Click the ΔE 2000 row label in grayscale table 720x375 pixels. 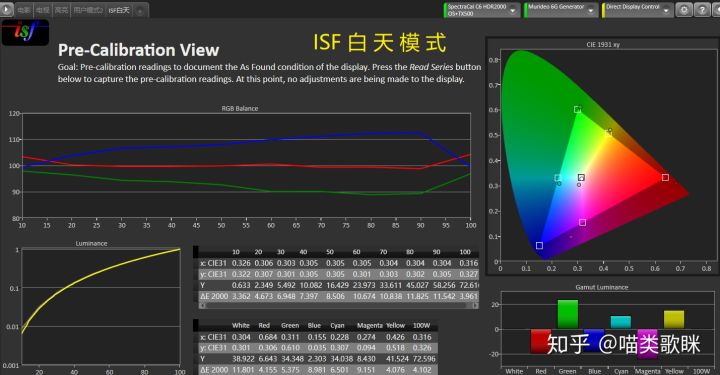coord(214,297)
